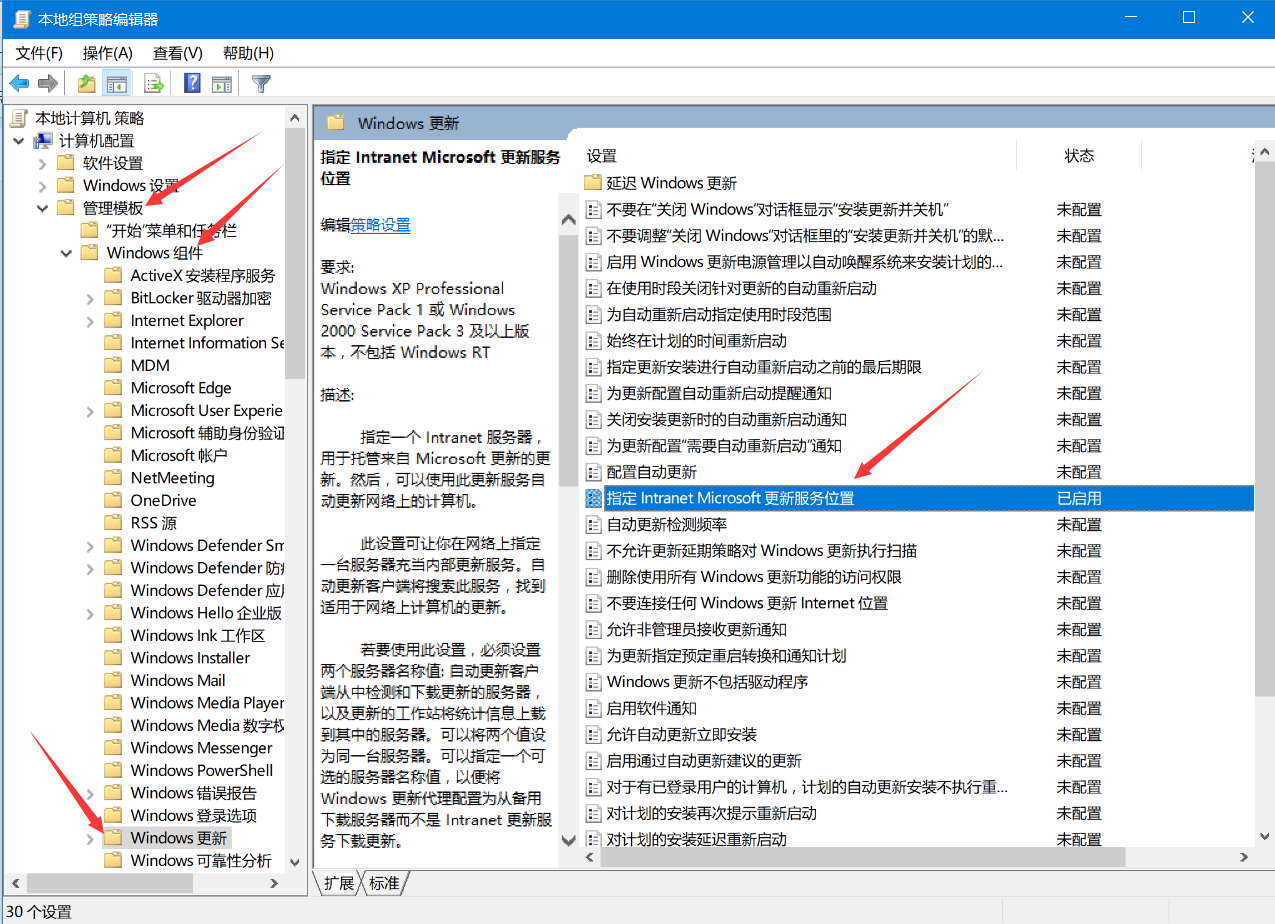Click the Export List toolbar icon
Viewport: 1275px width, 924px height.
click(x=153, y=83)
